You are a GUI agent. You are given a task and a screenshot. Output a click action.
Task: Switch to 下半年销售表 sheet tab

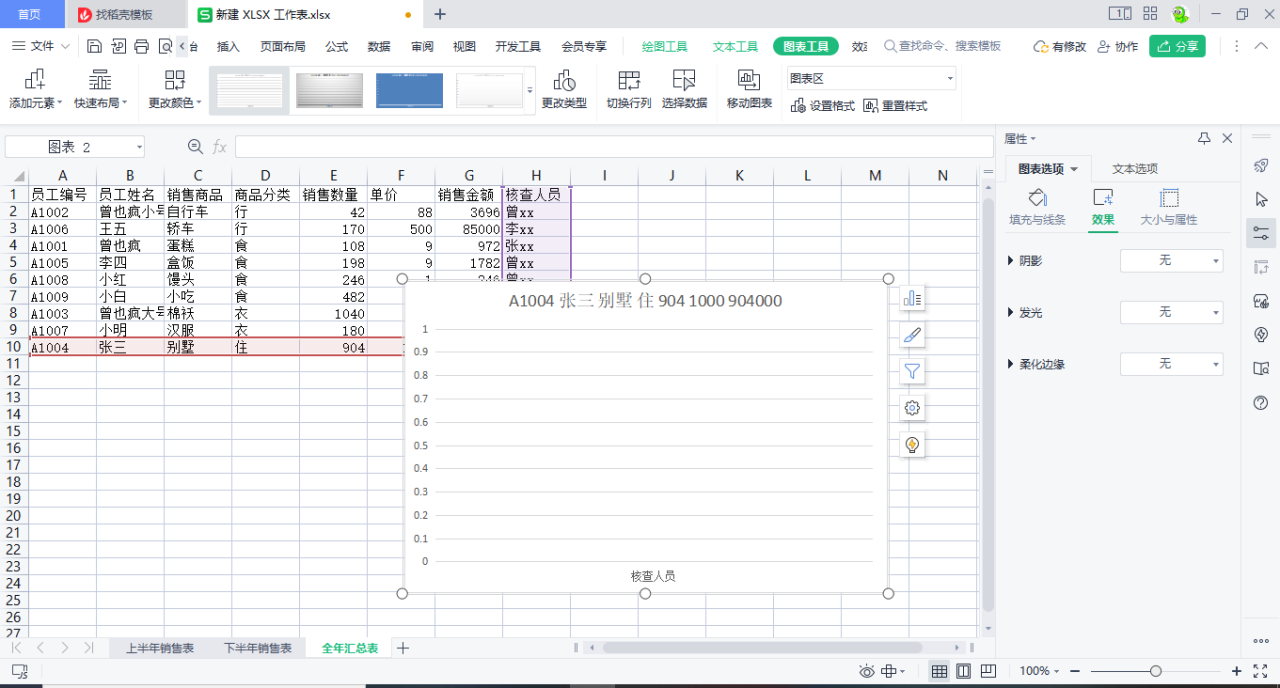(258, 648)
